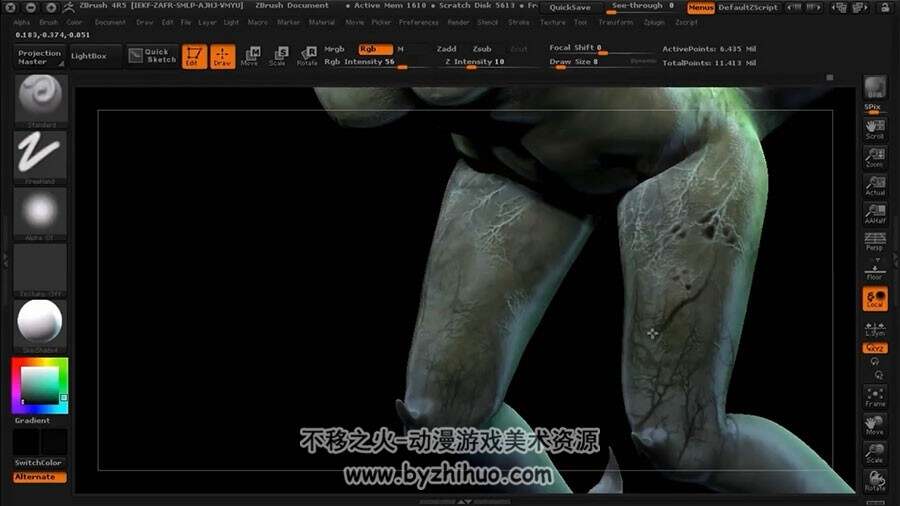The image size is (900, 506).
Task: Open the Material menu
Action: (x=322, y=22)
